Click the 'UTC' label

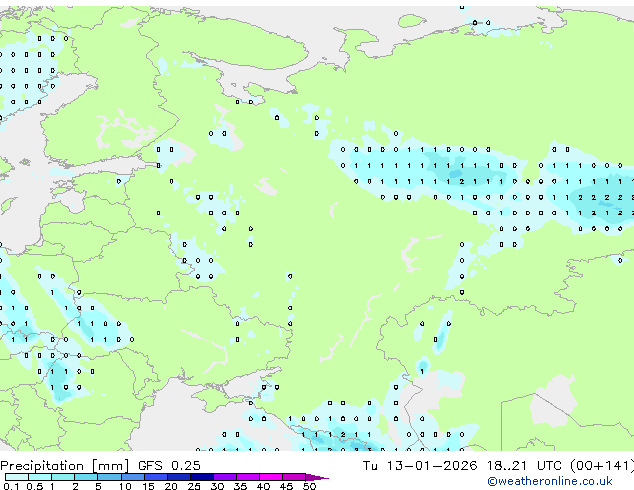(x=549, y=466)
